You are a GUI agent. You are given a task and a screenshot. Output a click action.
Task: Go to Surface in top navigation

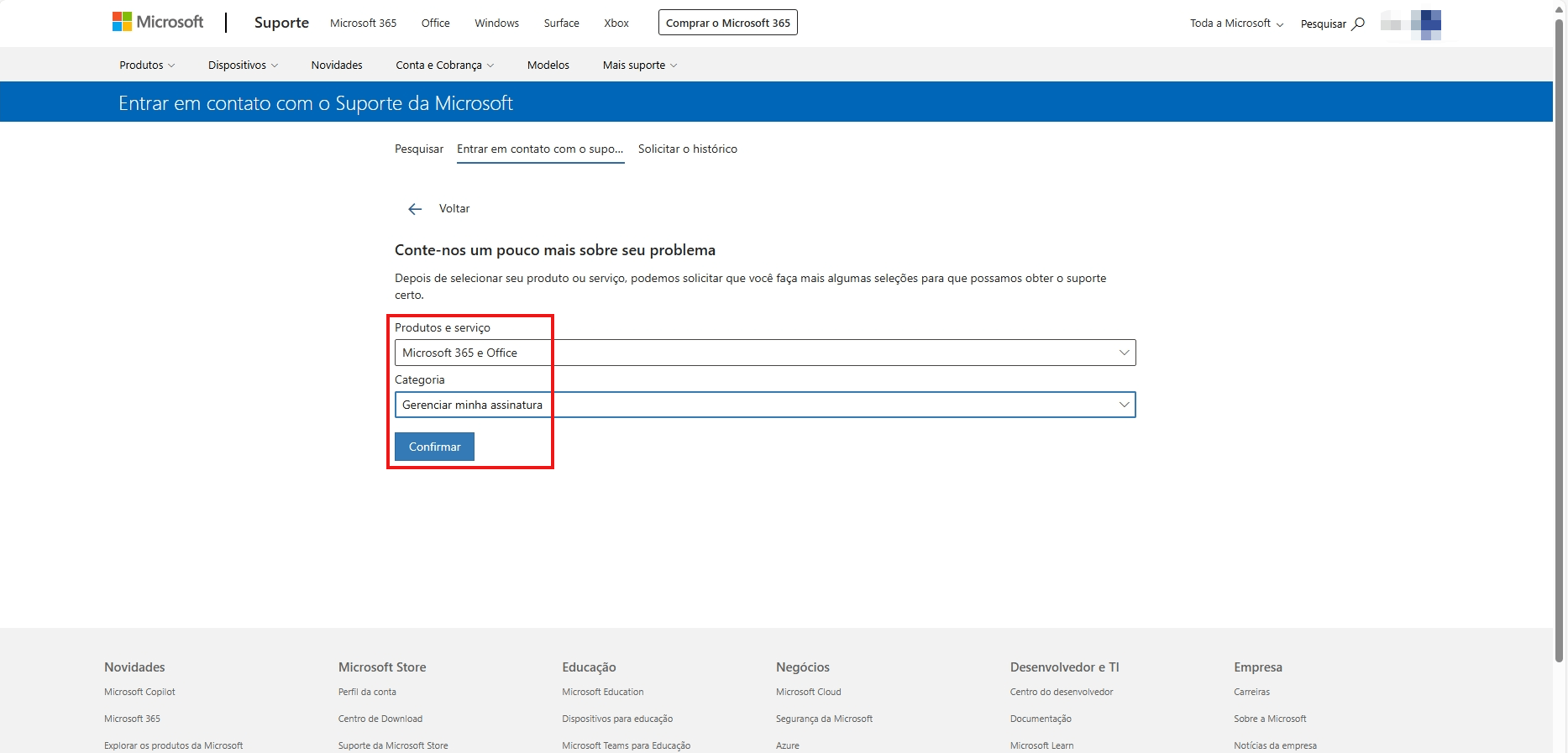(x=561, y=23)
